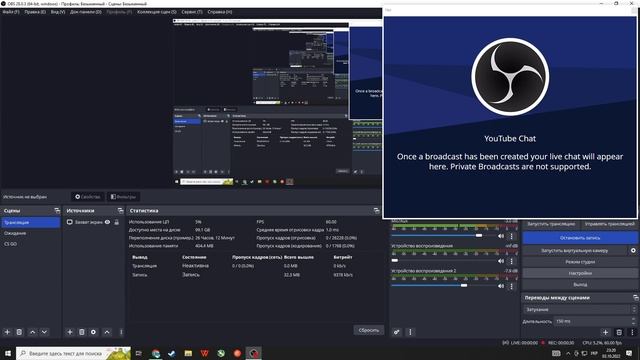
Task: Click the transition duration input field
Action: tap(592, 321)
